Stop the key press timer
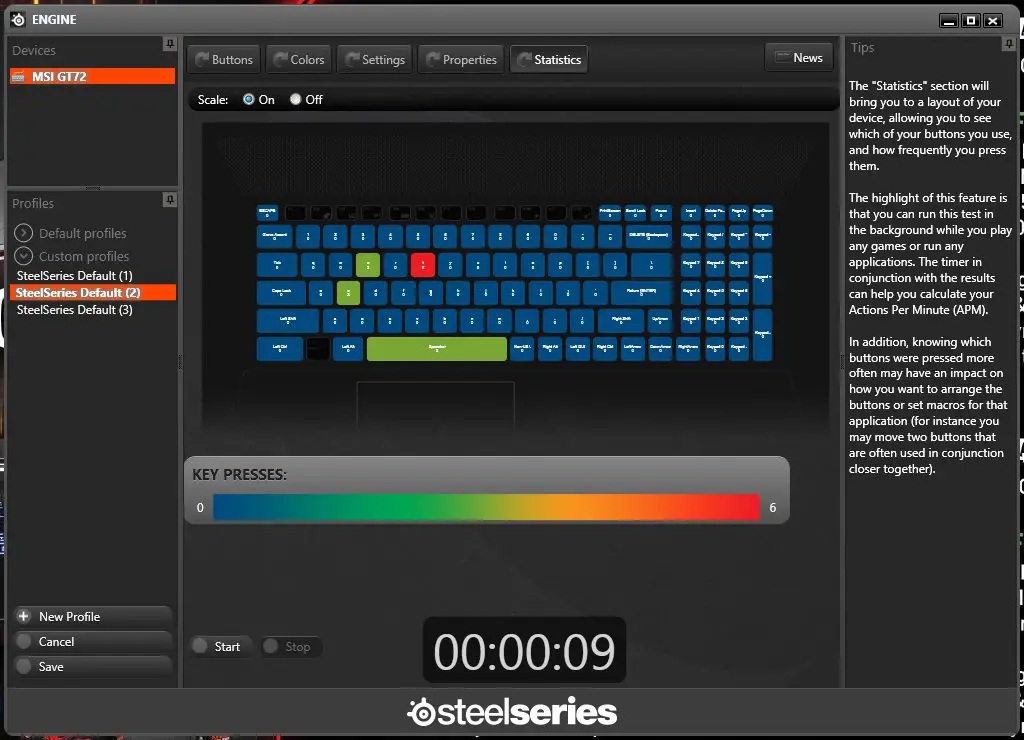The image size is (1024, 740). tap(291, 647)
